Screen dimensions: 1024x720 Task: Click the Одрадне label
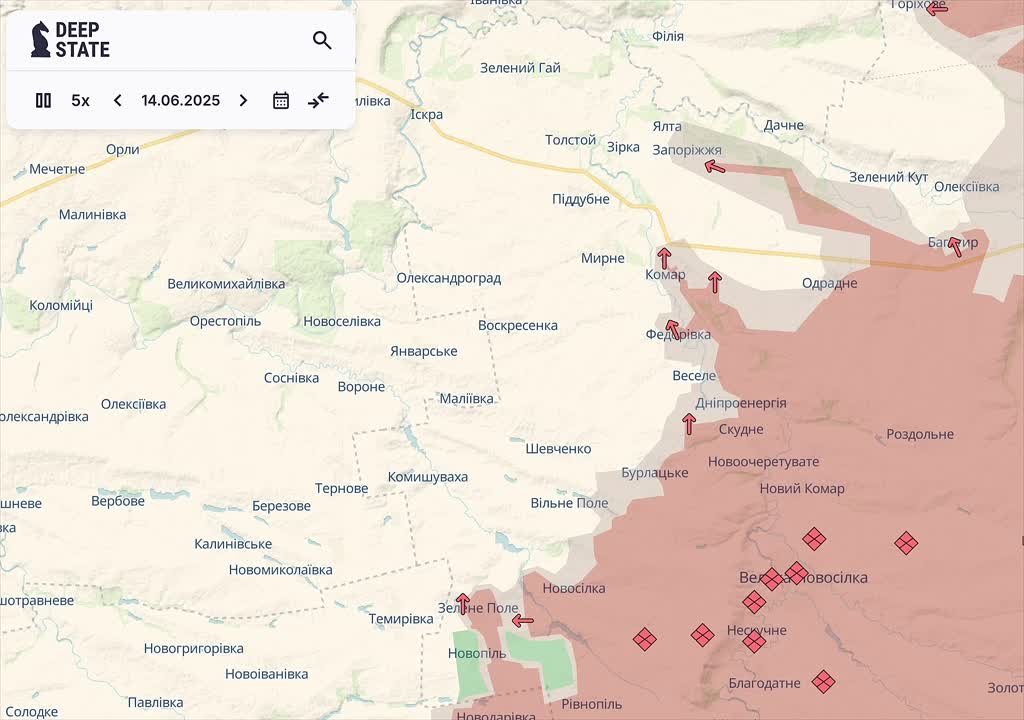click(x=829, y=284)
